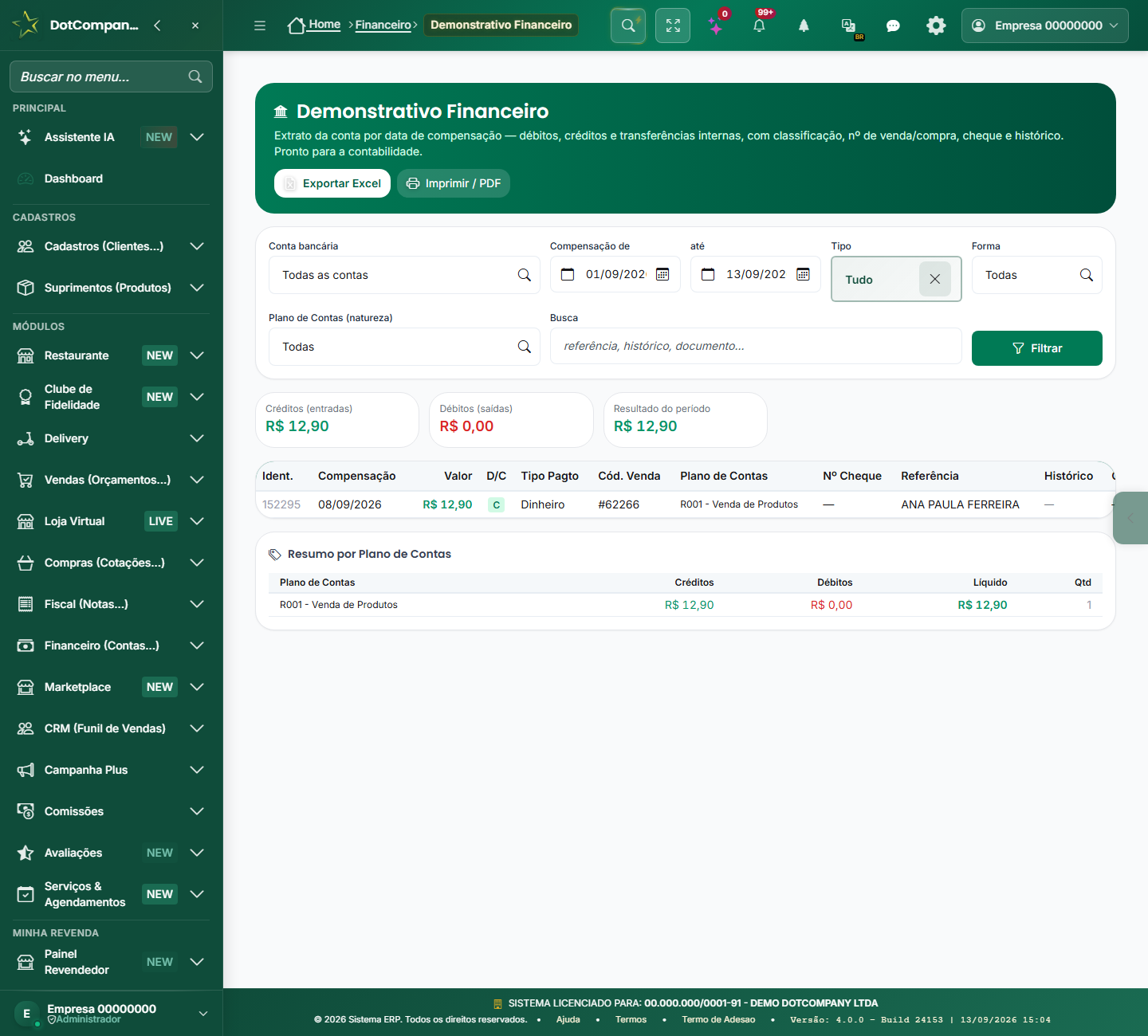Open the Financeiro (Contas...) menu item
This screenshot has height=1036, width=1148.
point(112,646)
